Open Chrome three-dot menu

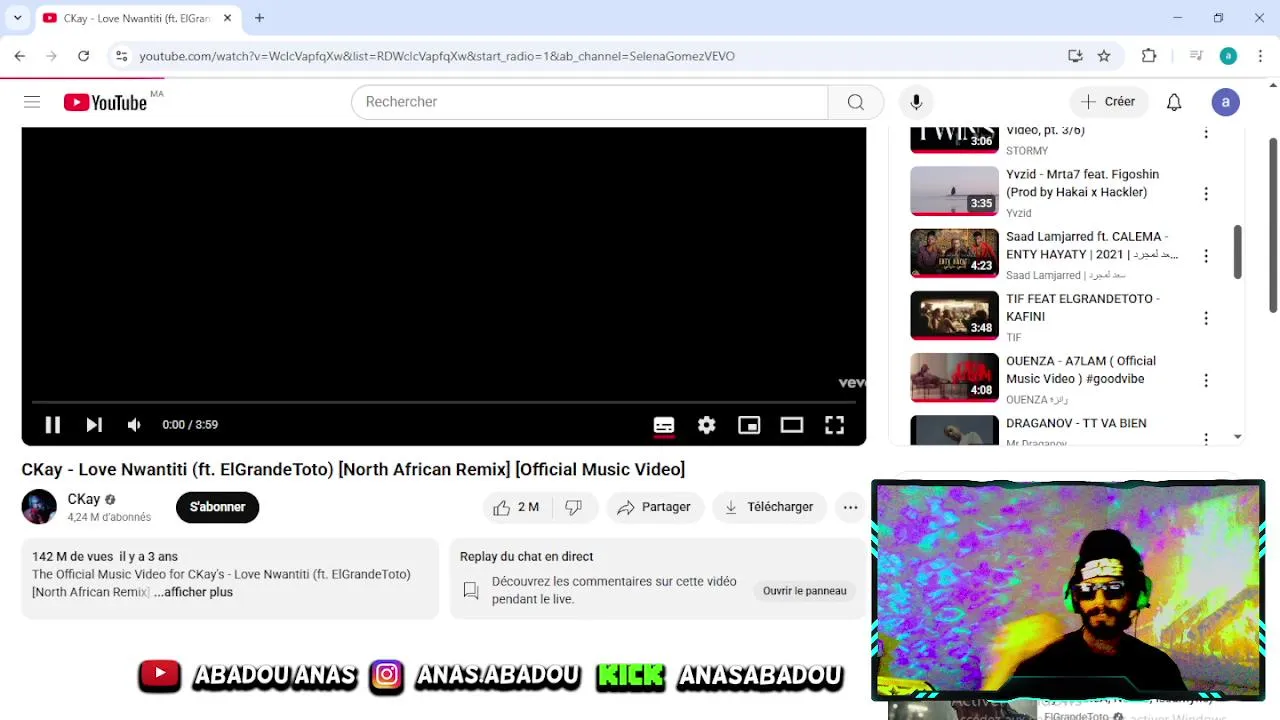(1260, 56)
